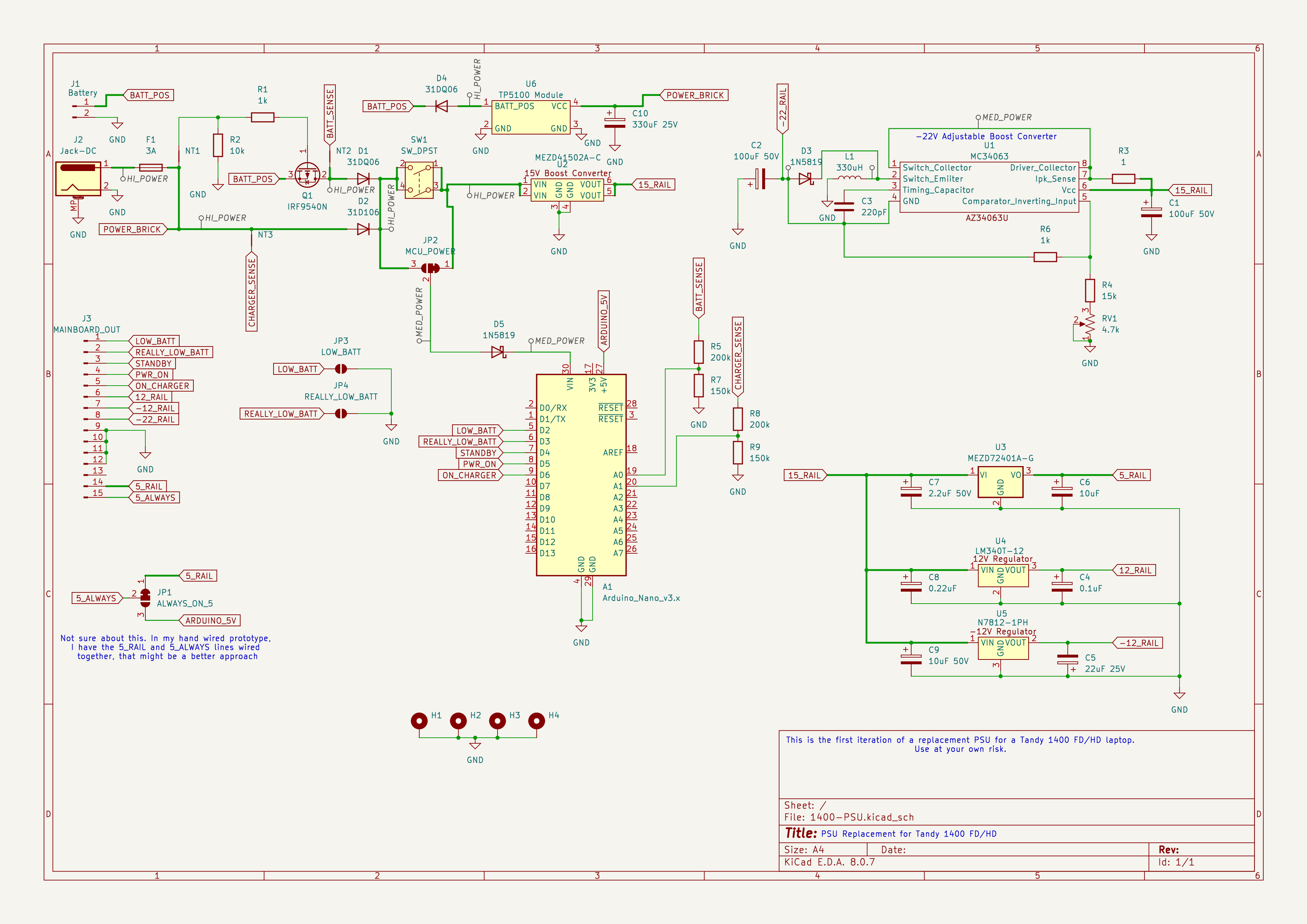Click the 12_RAIL output label by C4
The image size is (1307, 924).
pyautogui.click(x=1134, y=570)
